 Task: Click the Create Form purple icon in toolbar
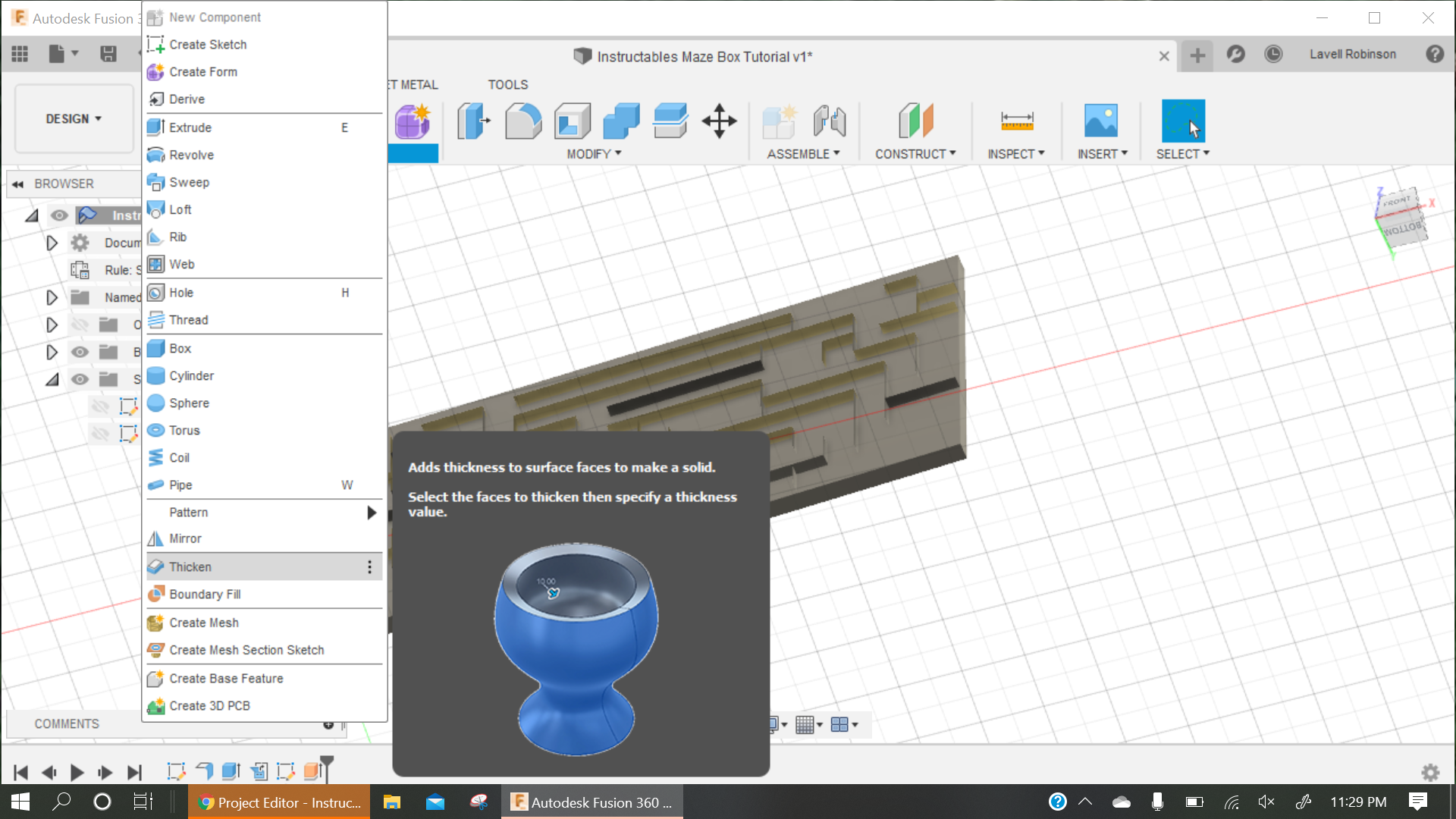click(413, 121)
